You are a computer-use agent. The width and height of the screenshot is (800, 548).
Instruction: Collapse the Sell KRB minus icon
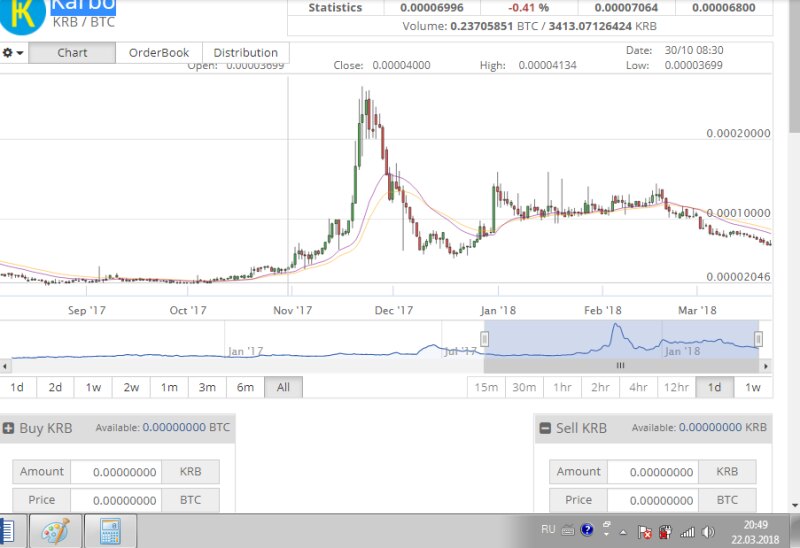pos(545,428)
